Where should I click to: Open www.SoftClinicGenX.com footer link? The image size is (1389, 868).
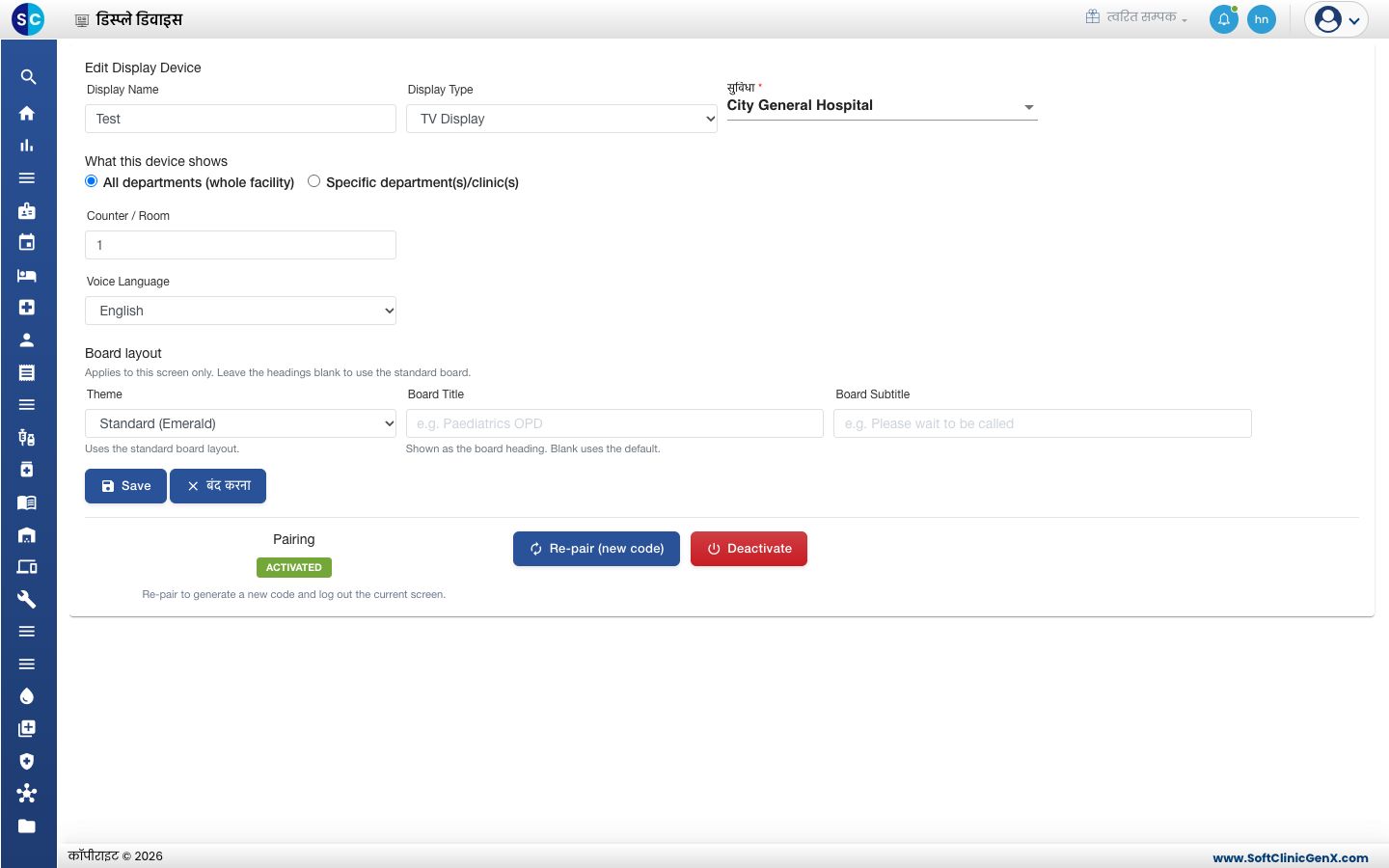1291,857
